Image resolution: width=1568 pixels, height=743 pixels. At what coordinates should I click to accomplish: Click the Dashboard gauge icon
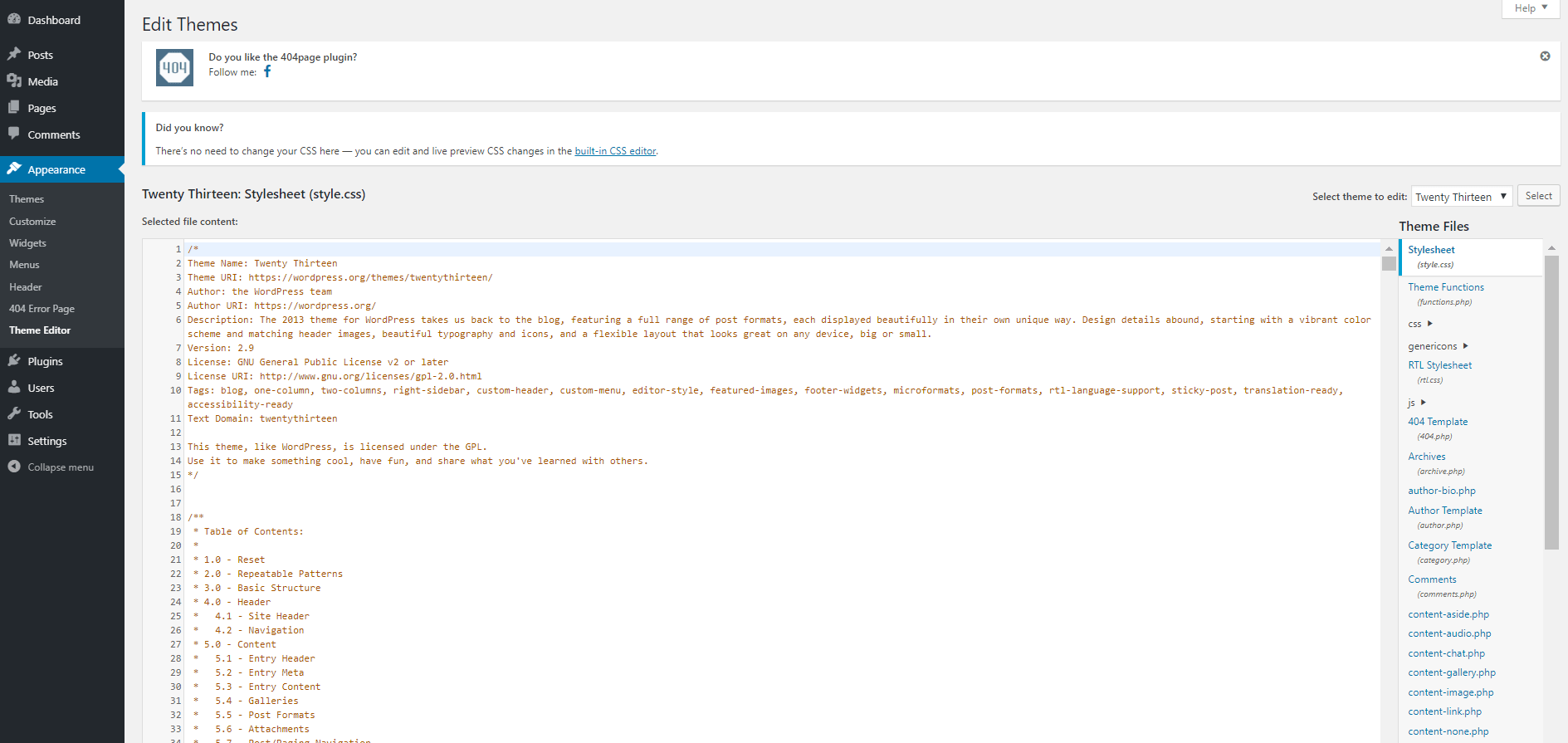14,19
